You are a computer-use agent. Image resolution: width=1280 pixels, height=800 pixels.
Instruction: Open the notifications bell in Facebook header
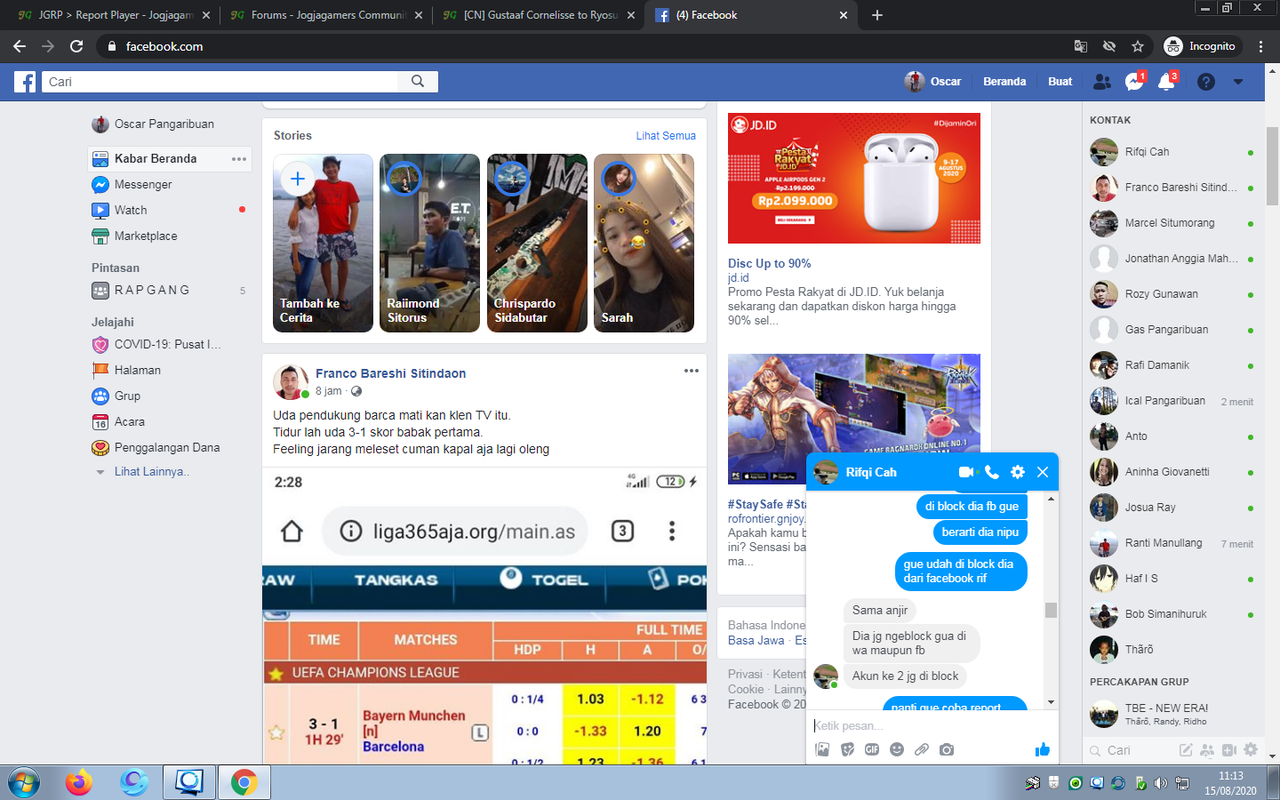1166,82
